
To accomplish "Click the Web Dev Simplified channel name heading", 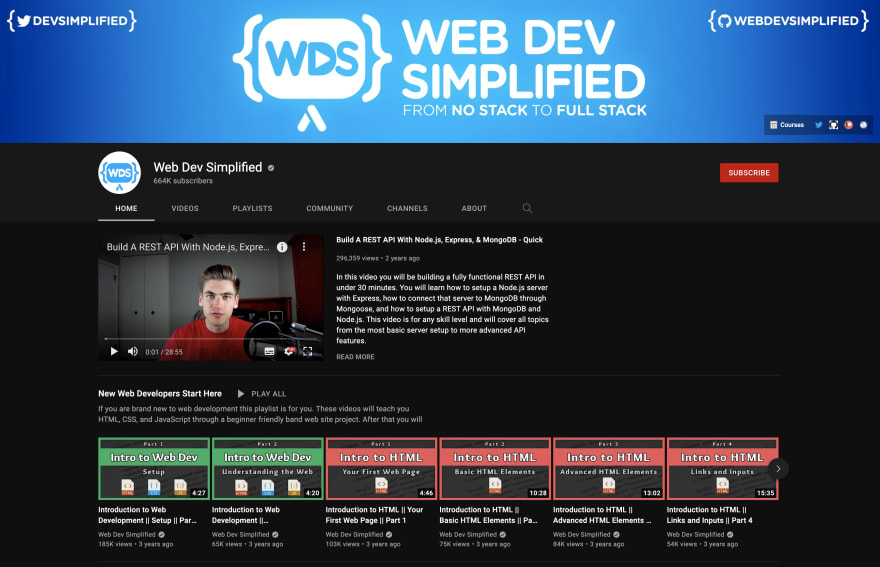I will [x=208, y=167].
